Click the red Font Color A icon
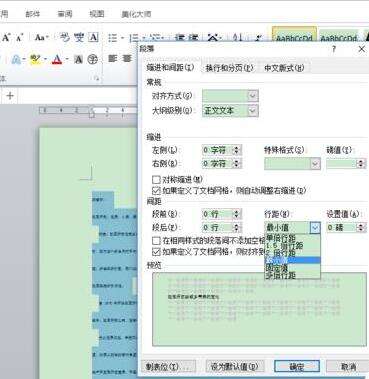 pyautogui.click(x=57, y=60)
